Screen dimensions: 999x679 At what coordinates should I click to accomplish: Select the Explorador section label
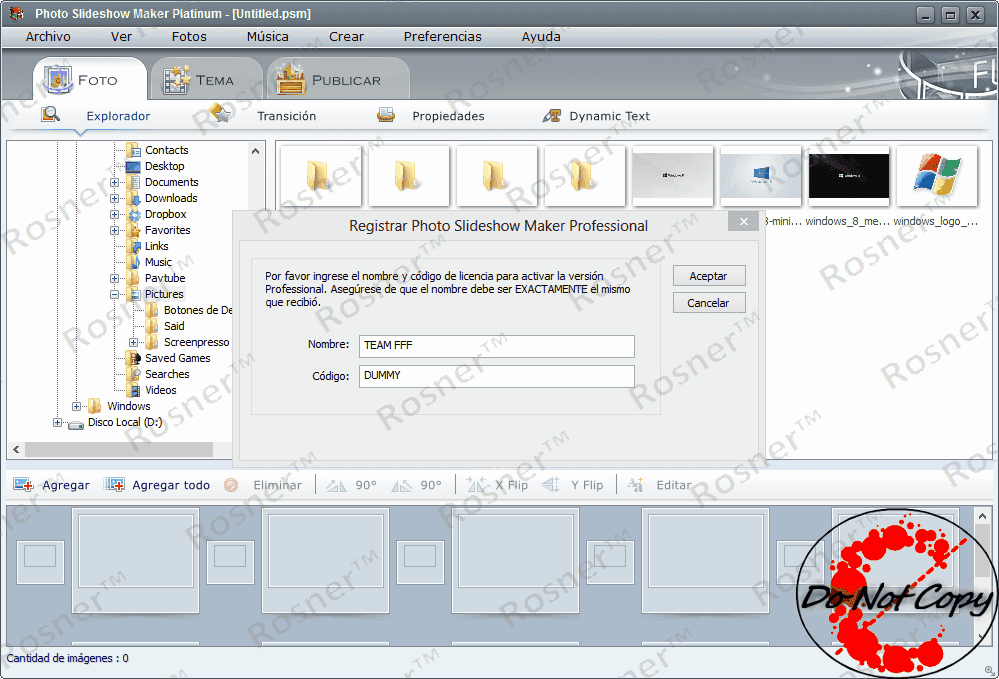click(118, 116)
